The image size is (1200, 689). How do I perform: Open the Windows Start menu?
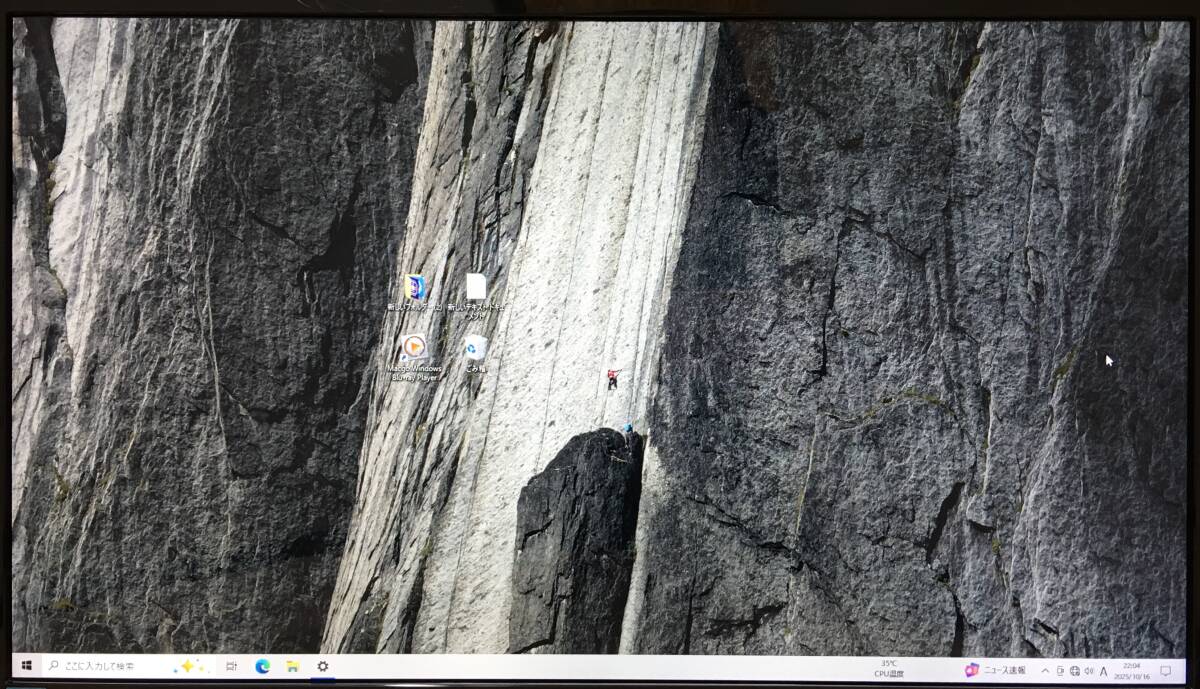(27, 666)
